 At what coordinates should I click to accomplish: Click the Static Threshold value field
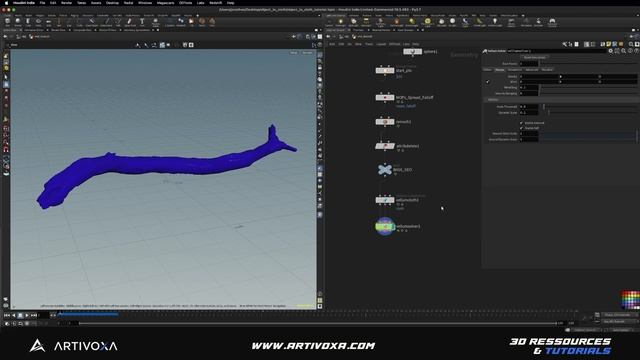(529, 107)
